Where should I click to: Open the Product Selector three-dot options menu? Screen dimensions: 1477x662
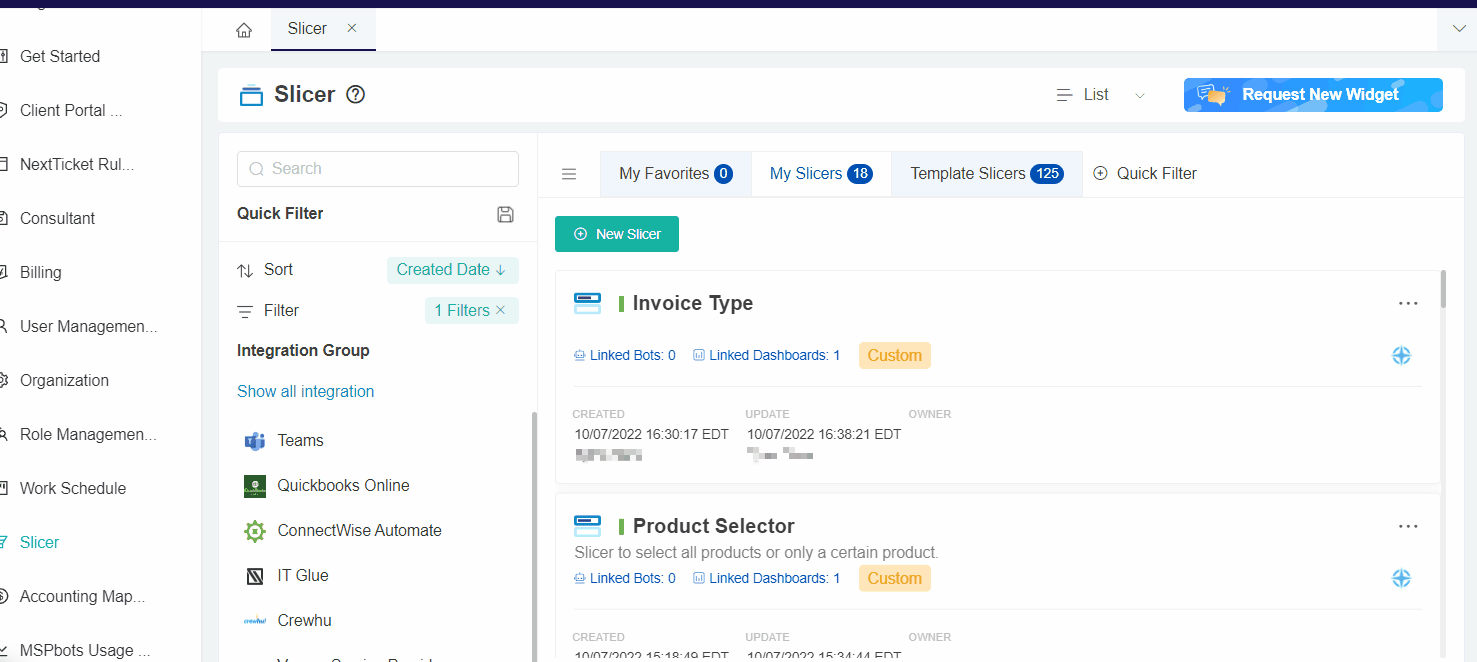point(1408,527)
